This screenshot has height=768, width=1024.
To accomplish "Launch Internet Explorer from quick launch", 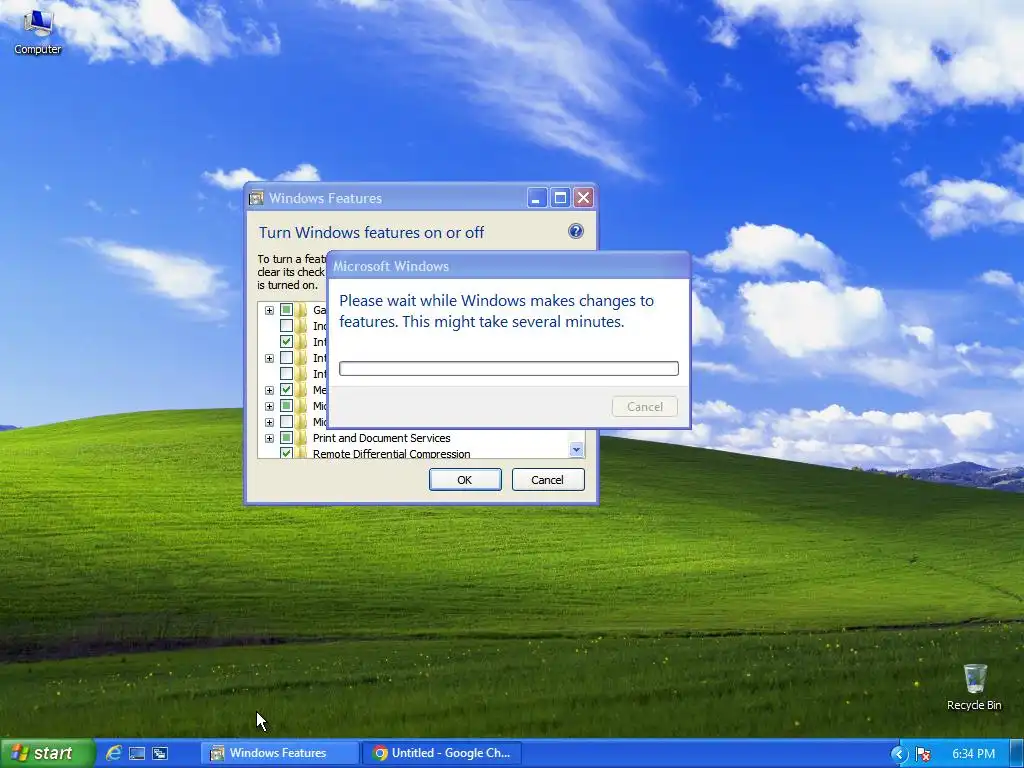I will [114, 753].
